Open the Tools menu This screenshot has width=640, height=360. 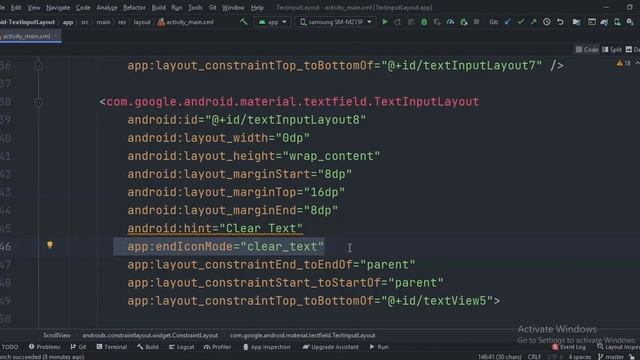tap(195, 7)
